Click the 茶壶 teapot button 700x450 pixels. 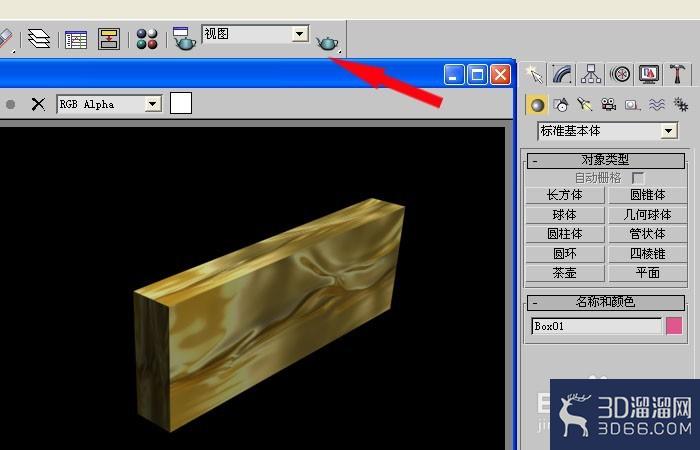565,273
